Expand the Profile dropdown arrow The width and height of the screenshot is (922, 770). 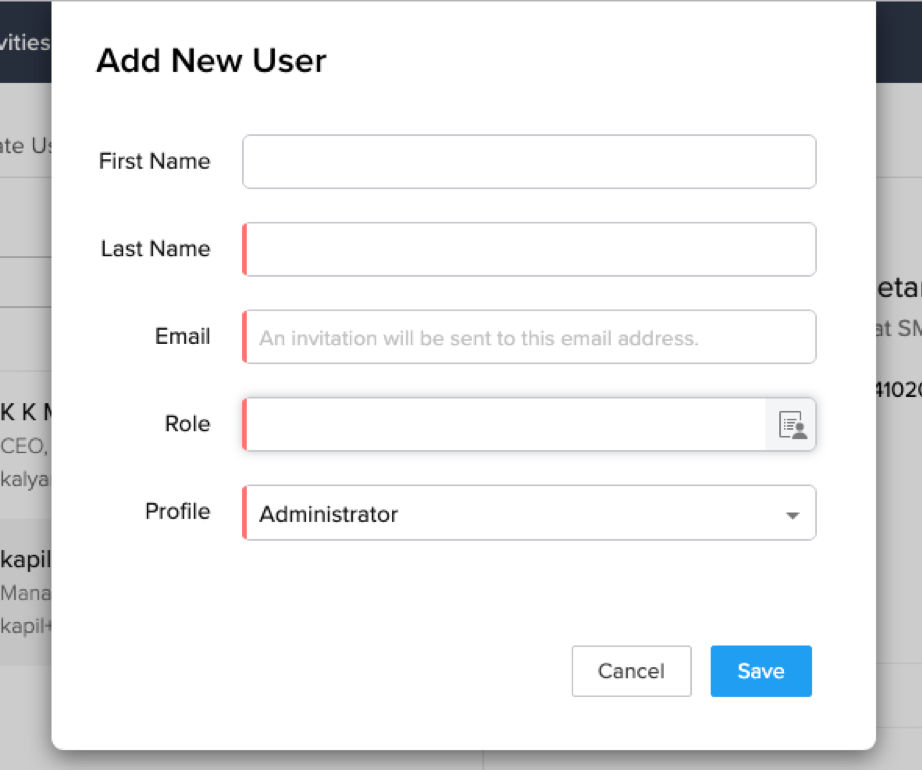792,515
